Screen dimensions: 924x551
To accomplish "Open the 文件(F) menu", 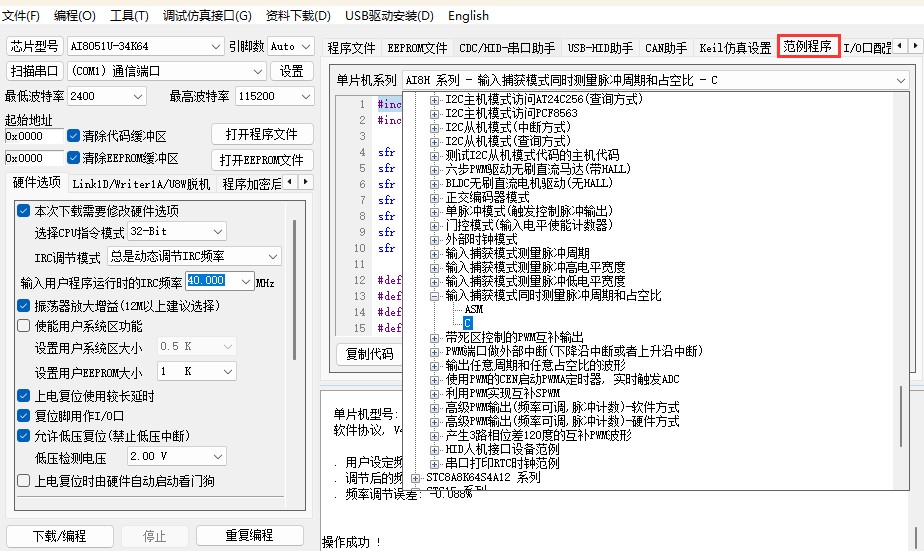I will pyautogui.click(x=21, y=15).
